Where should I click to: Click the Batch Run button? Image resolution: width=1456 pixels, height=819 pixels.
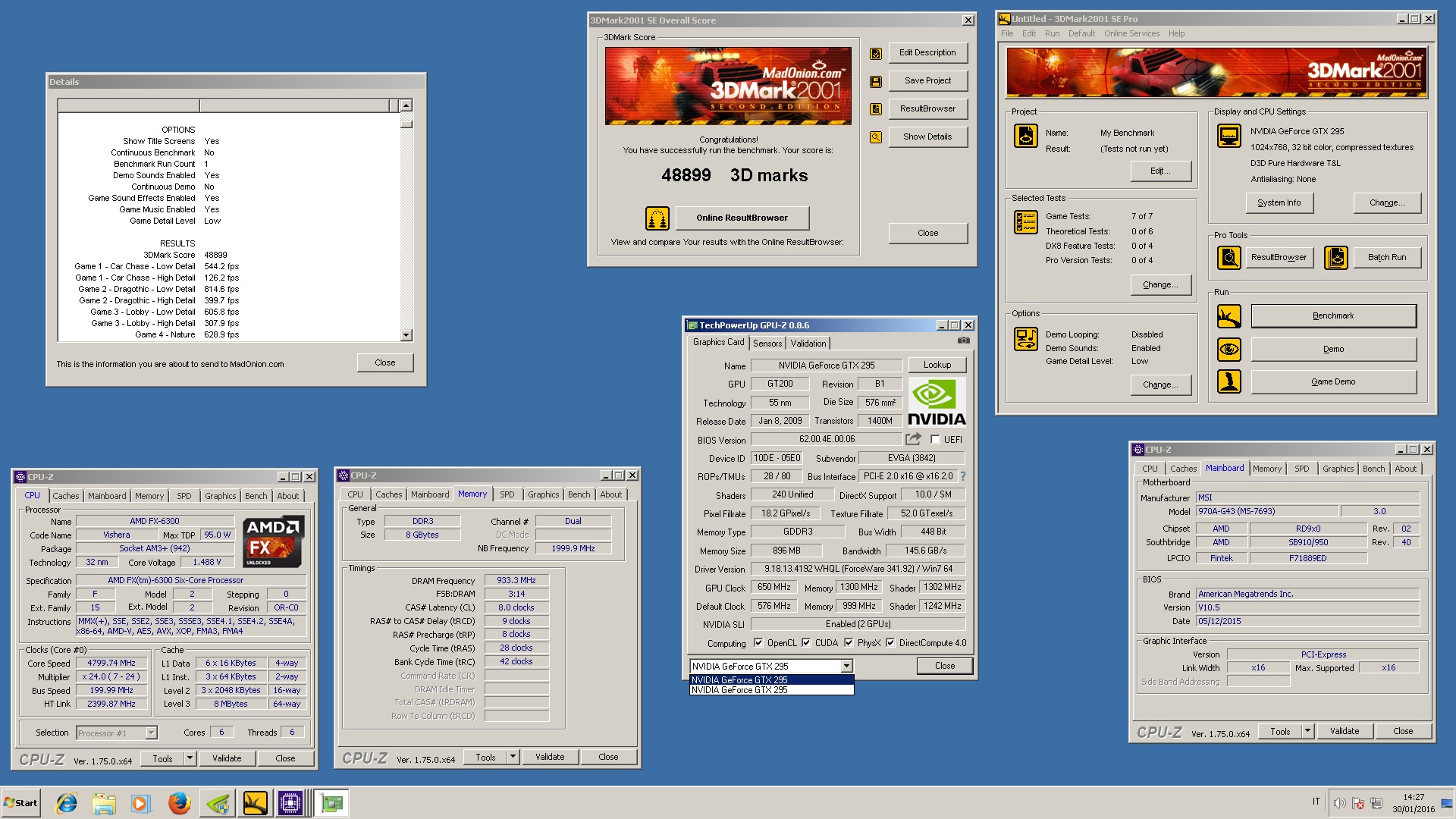1387,258
